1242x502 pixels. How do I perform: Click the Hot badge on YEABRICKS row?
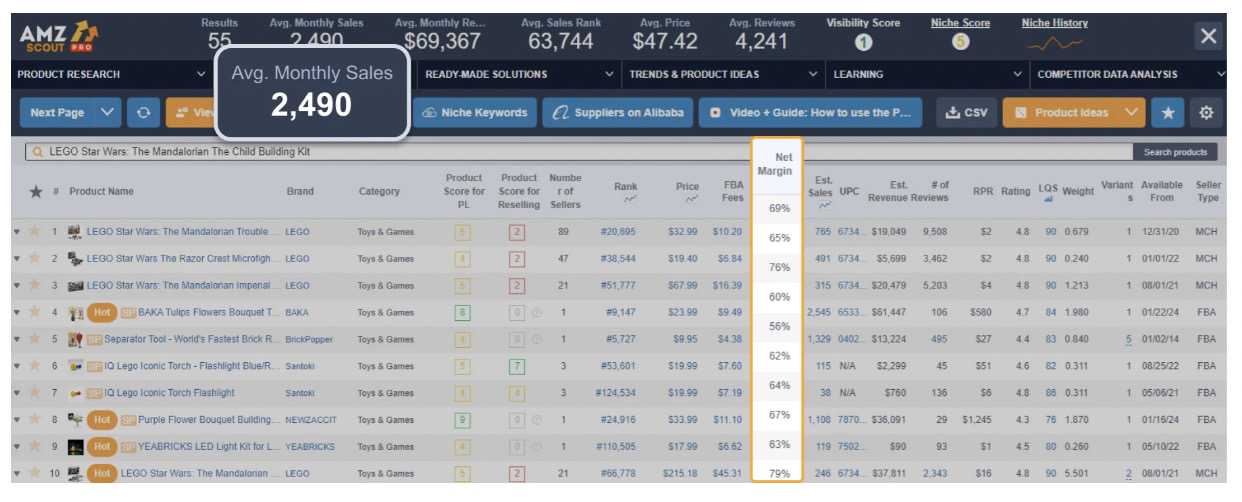pos(102,447)
